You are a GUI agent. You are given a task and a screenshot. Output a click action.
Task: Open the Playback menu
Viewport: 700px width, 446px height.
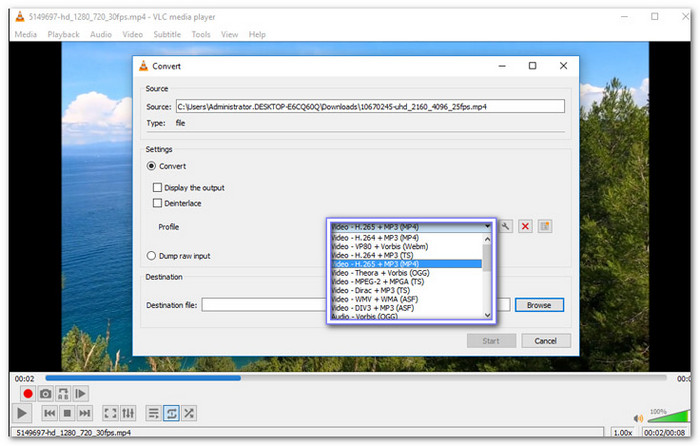(64, 34)
